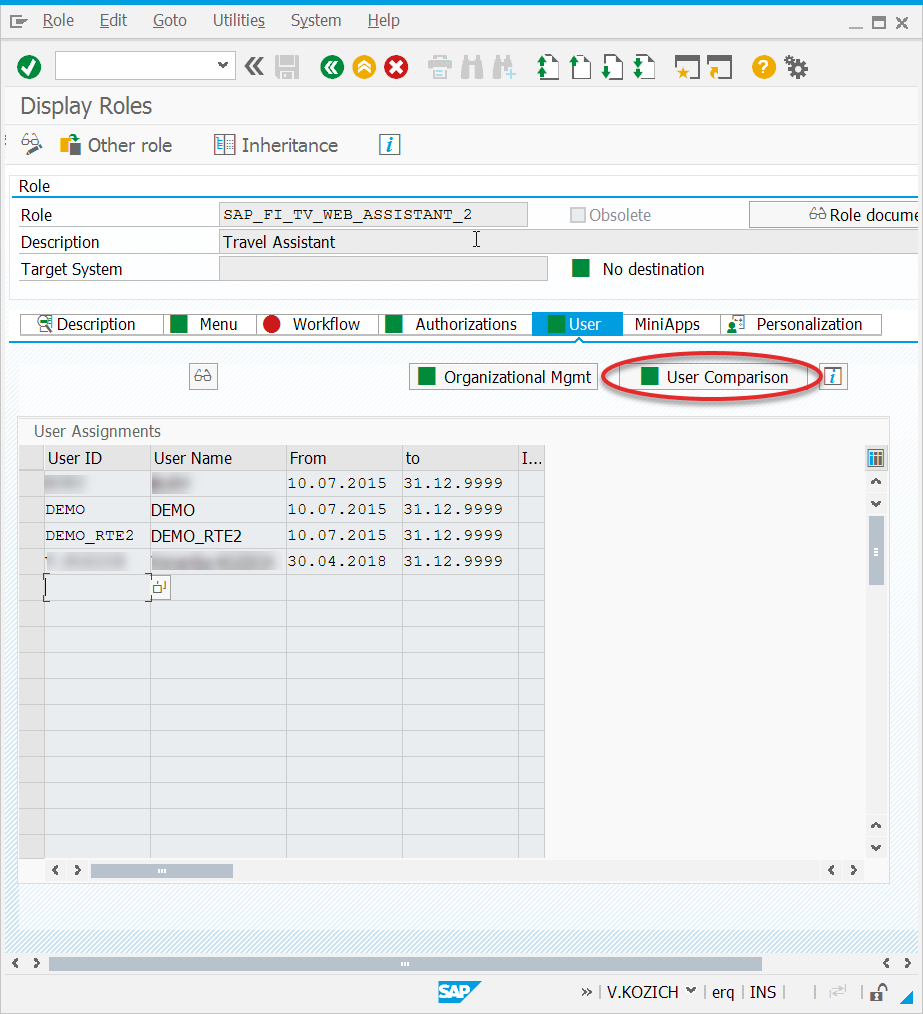
Task: Open Customize Local Layout gear icon
Action: point(796,67)
